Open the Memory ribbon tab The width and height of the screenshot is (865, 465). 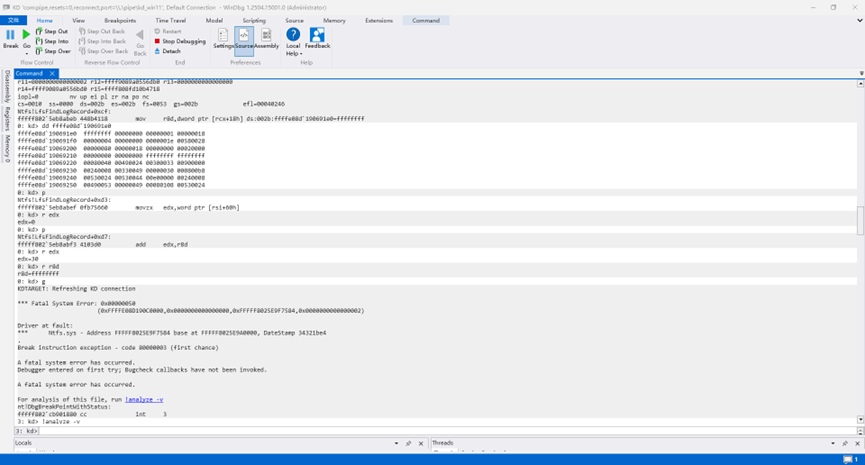334,20
